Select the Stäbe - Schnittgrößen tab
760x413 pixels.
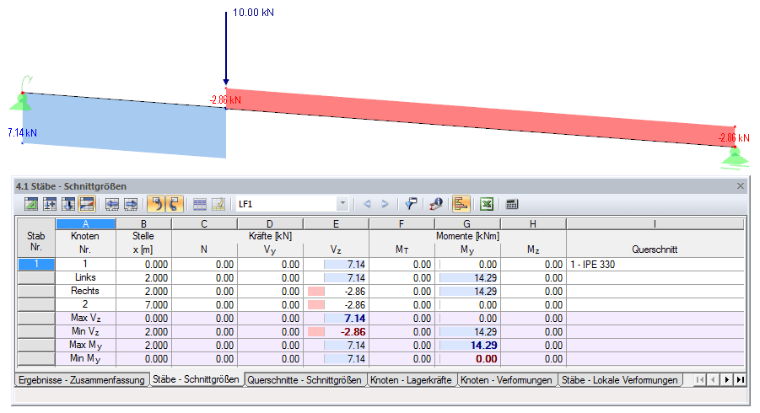coord(196,380)
